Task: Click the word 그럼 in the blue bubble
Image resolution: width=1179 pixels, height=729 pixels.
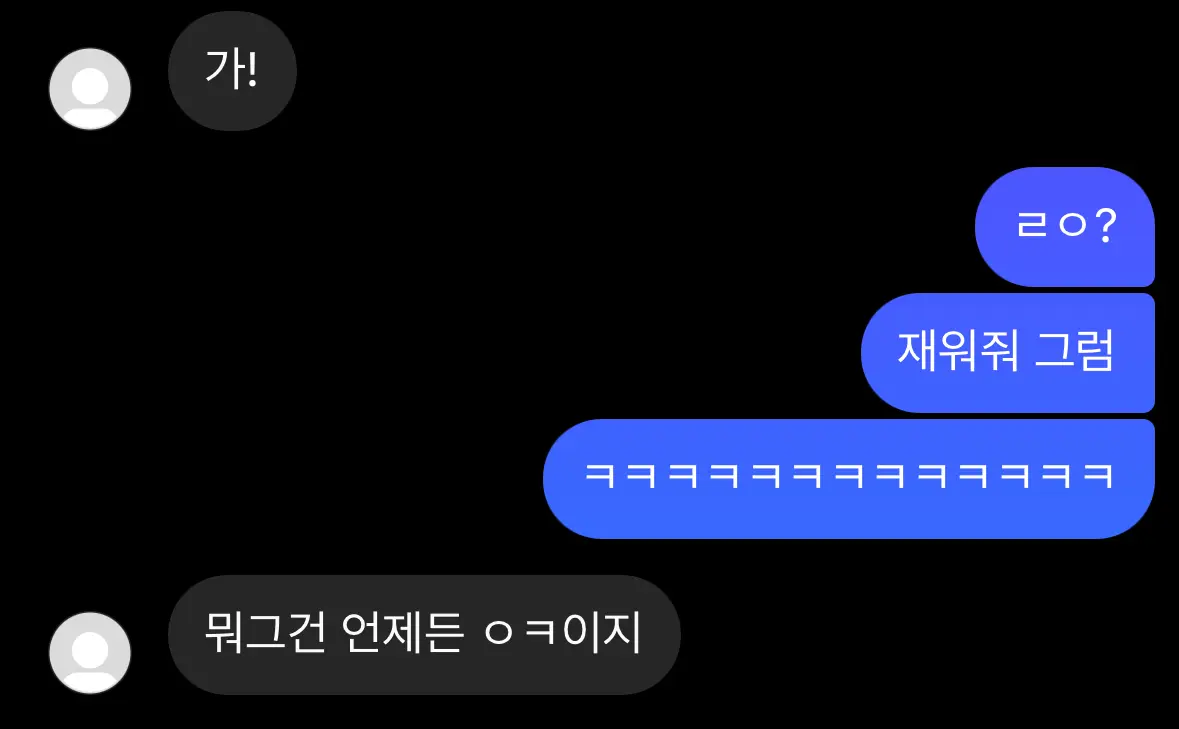Action: click(1074, 351)
